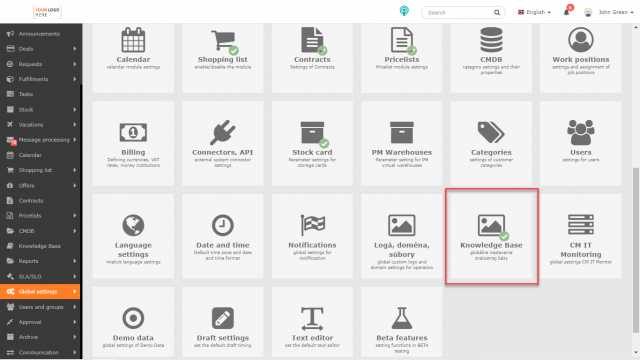Screen dimensions: 640x360
Task: Open the Pricelists settings tile
Action: point(402,58)
